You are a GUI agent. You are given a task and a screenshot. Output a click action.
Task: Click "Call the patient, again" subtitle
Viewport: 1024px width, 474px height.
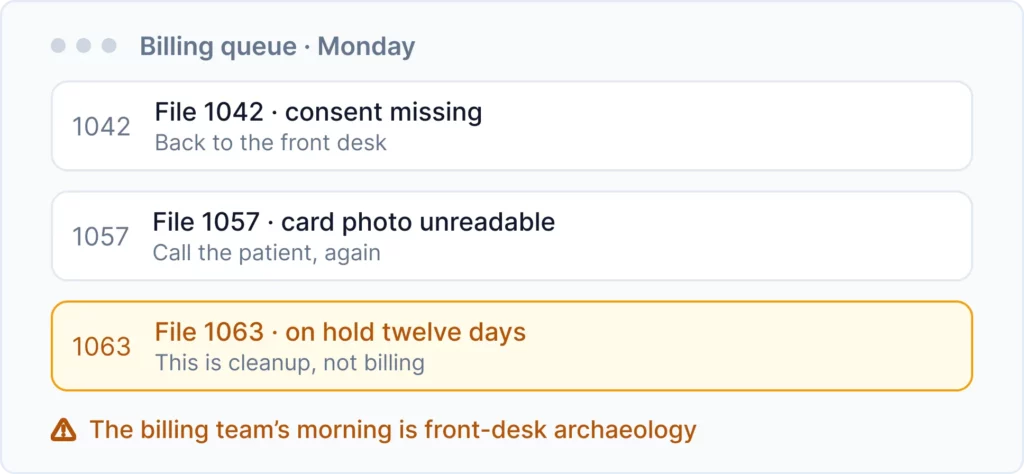pyautogui.click(x=266, y=252)
